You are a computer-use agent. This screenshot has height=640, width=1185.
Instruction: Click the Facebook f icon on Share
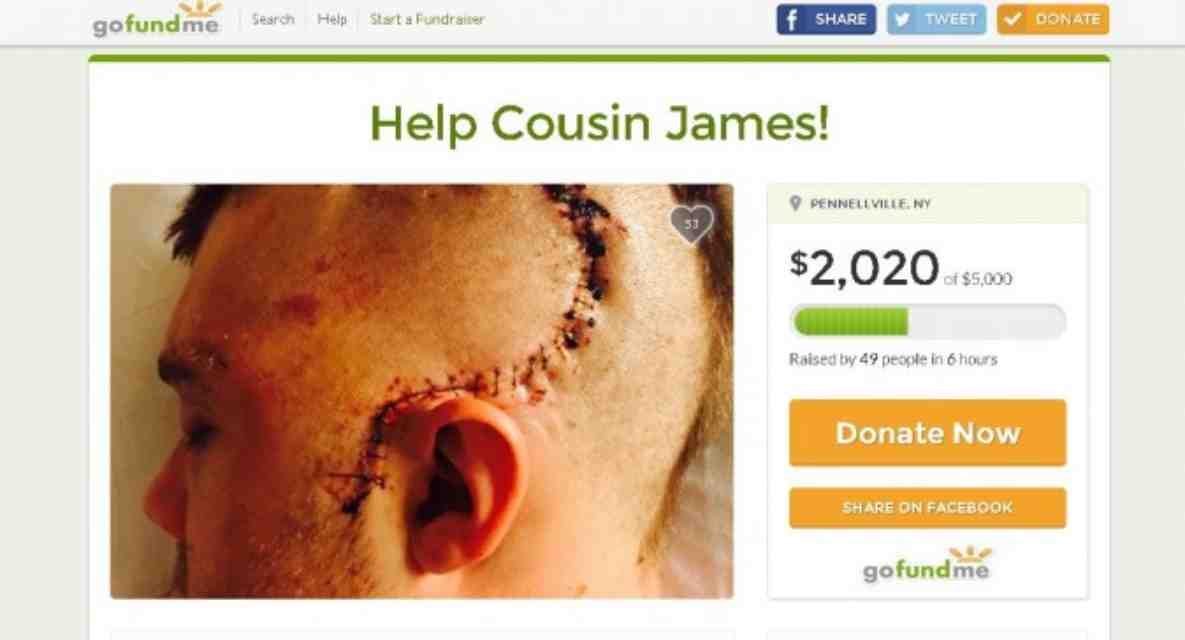(x=791, y=20)
